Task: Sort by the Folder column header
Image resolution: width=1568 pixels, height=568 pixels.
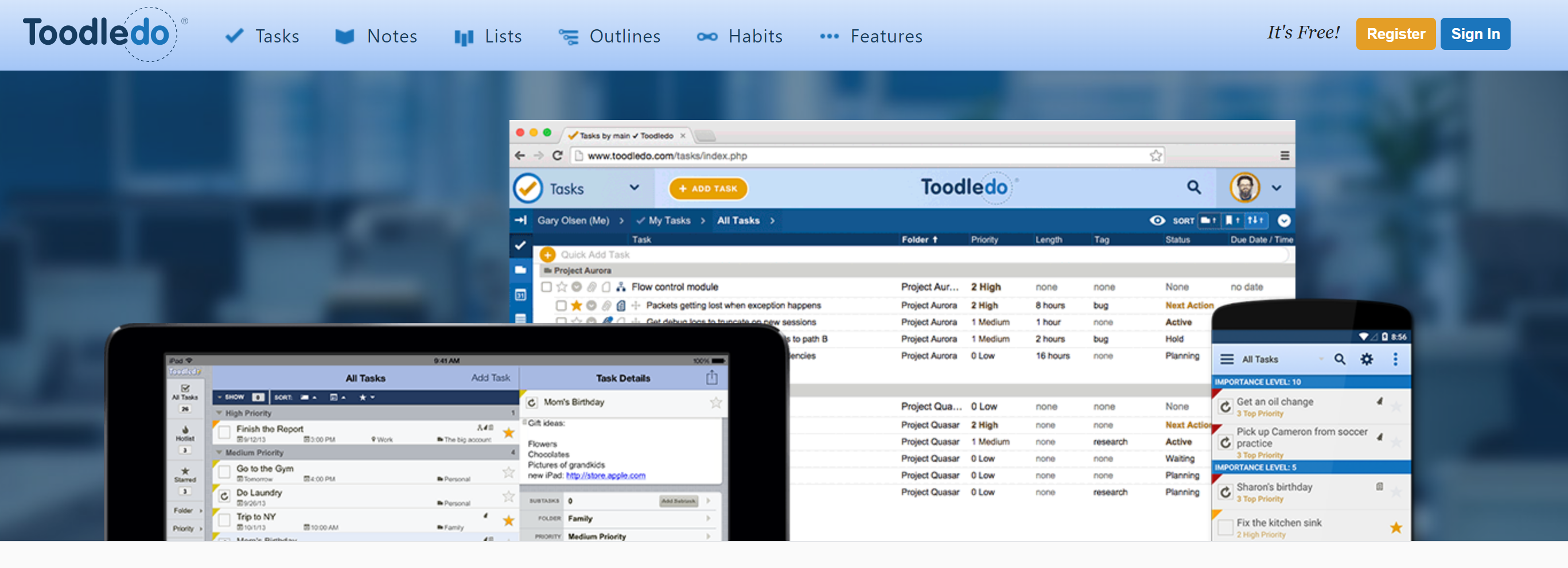Action: [x=919, y=239]
